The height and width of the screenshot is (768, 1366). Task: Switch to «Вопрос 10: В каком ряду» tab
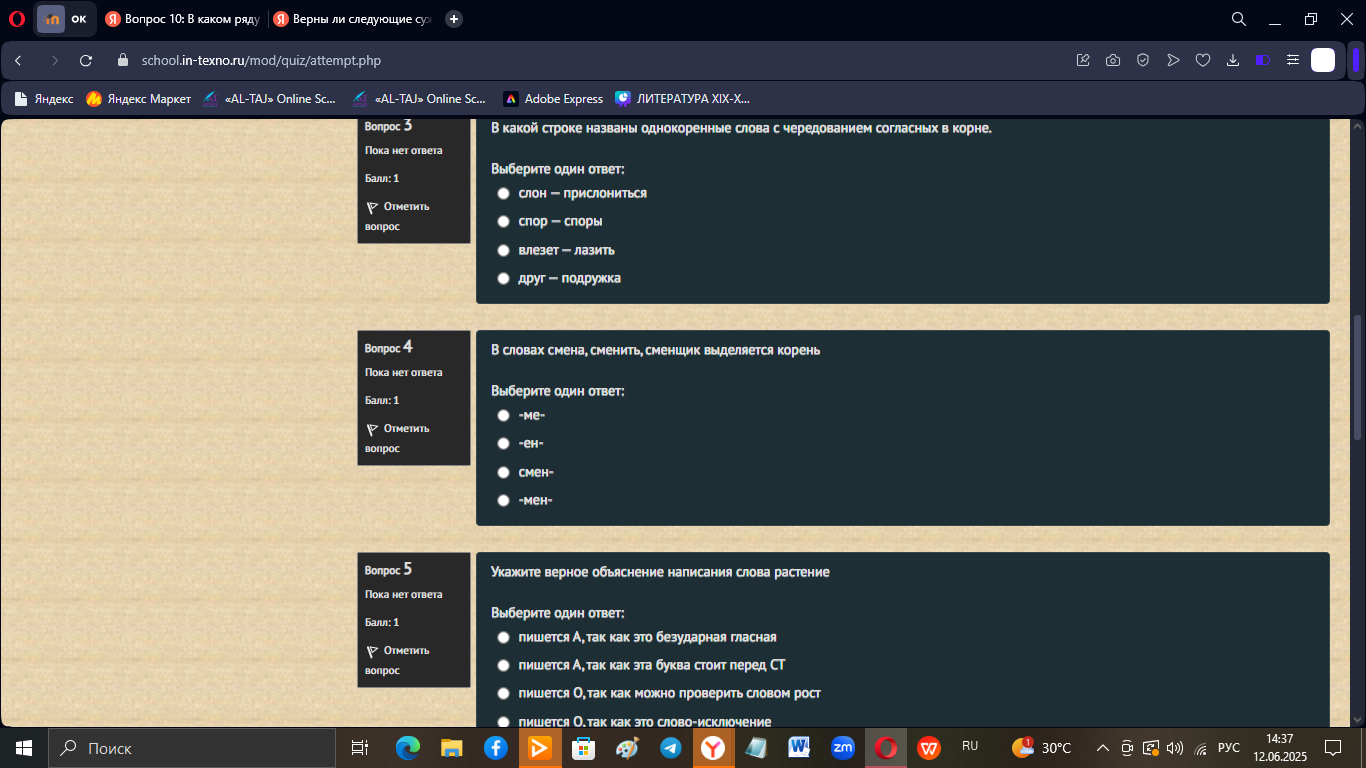coord(181,19)
